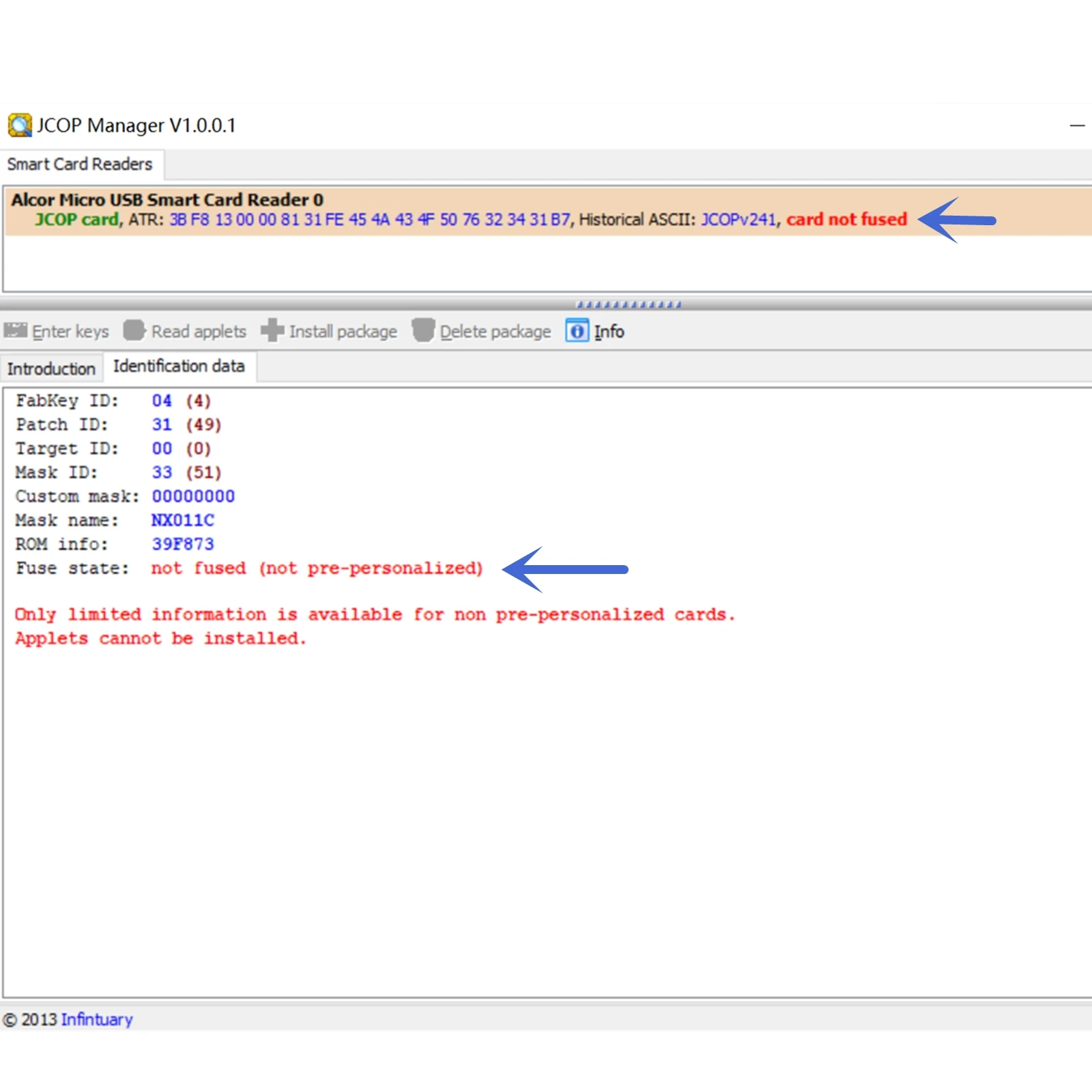The image size is (1092, 1092).
Task: Click the Install package plus icon
Action: [272, 331]
